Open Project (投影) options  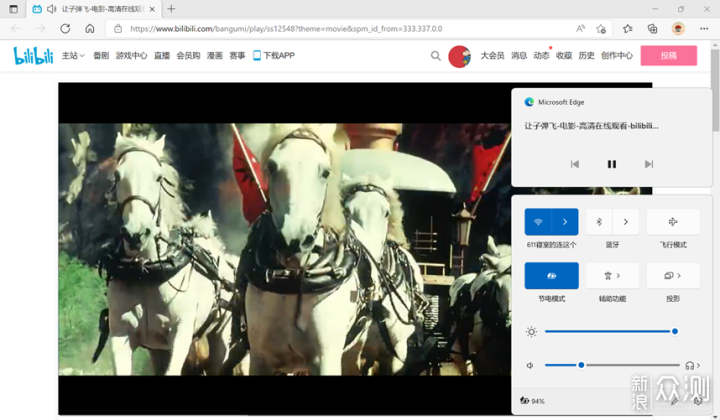pyautogui.click(x=673, y=275)
